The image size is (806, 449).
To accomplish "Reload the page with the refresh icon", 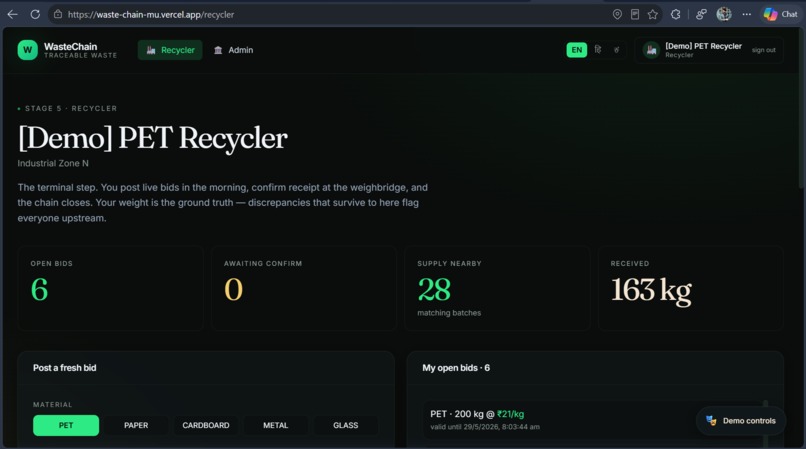I will tap(35, 14).
